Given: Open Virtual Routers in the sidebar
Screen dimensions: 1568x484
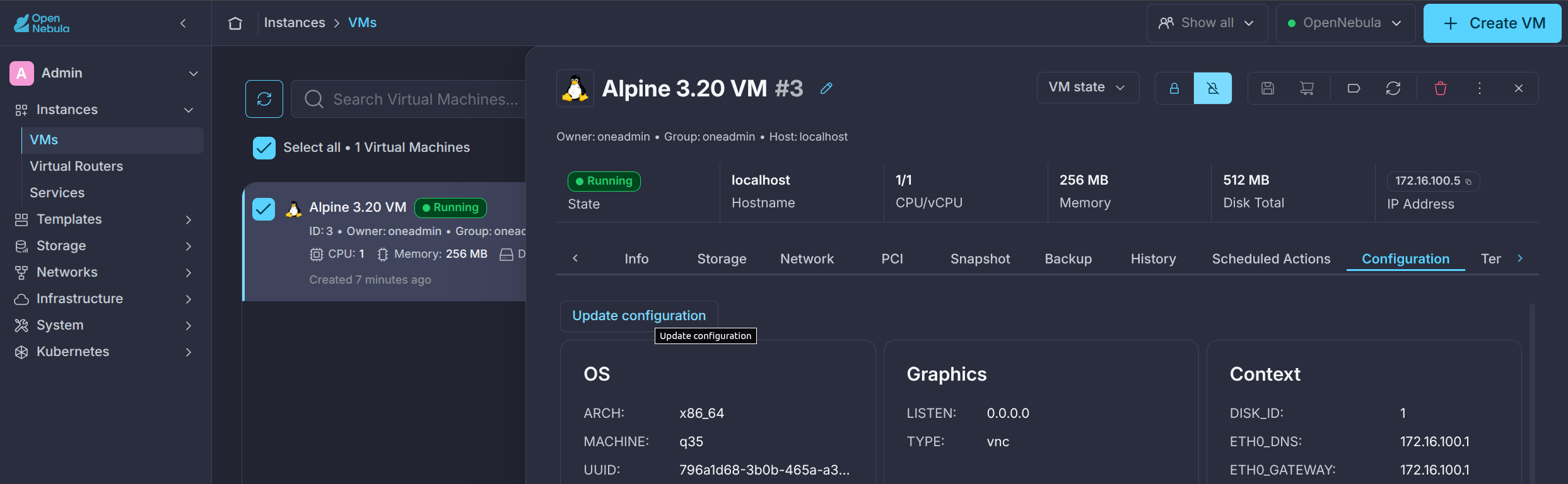Looking at the screenshot, I should click(x=76, y=166).
